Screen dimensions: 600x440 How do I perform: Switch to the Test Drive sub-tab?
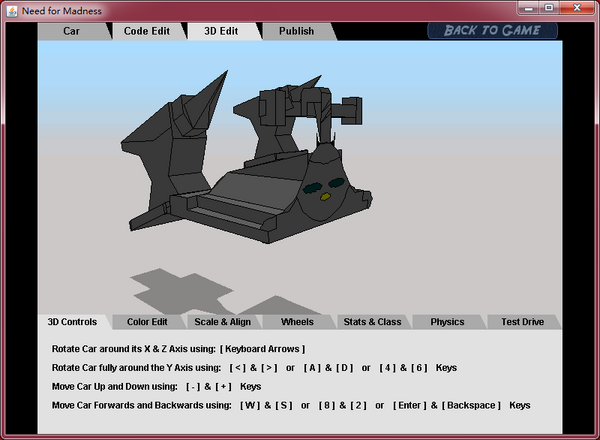point(522,322)
